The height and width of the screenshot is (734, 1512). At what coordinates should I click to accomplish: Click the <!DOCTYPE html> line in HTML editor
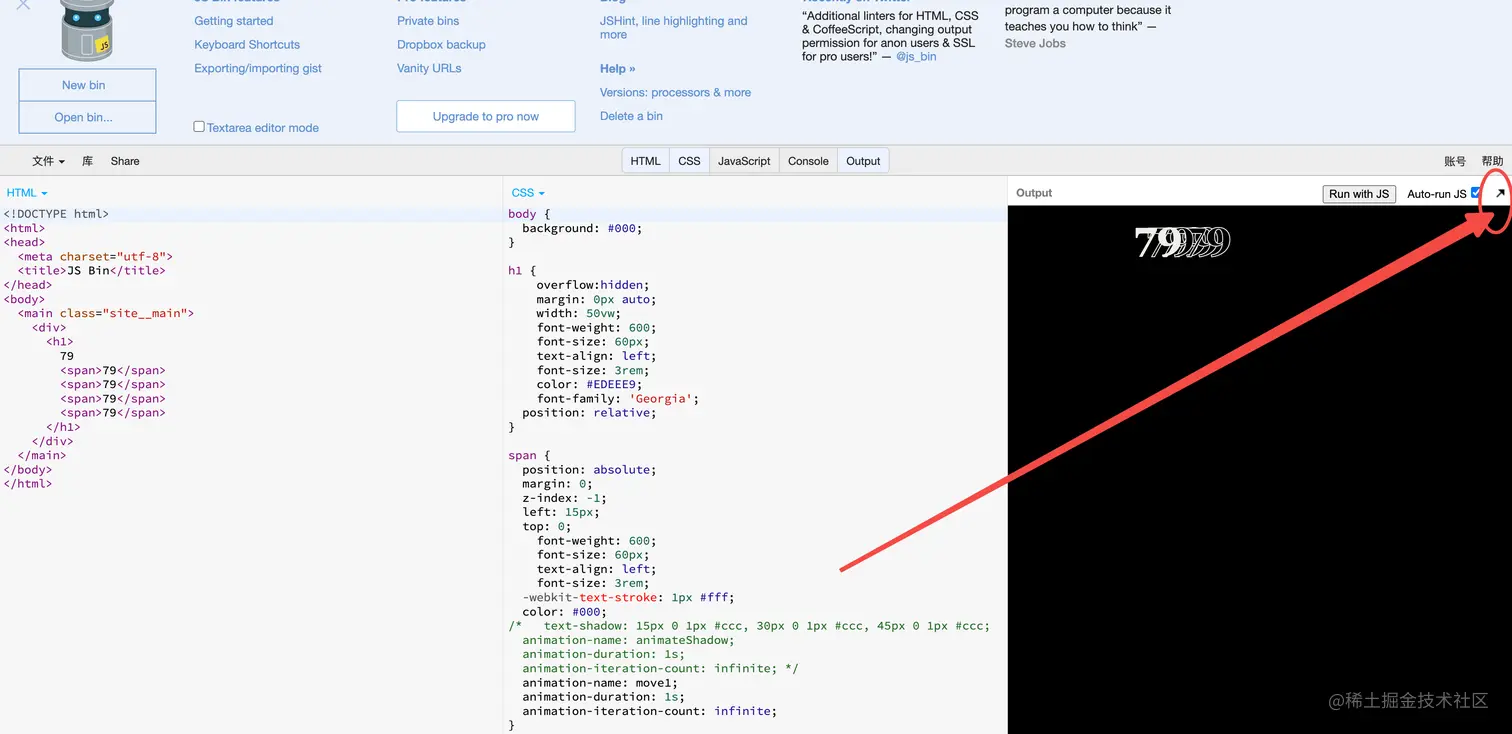(x=56, y=214)
